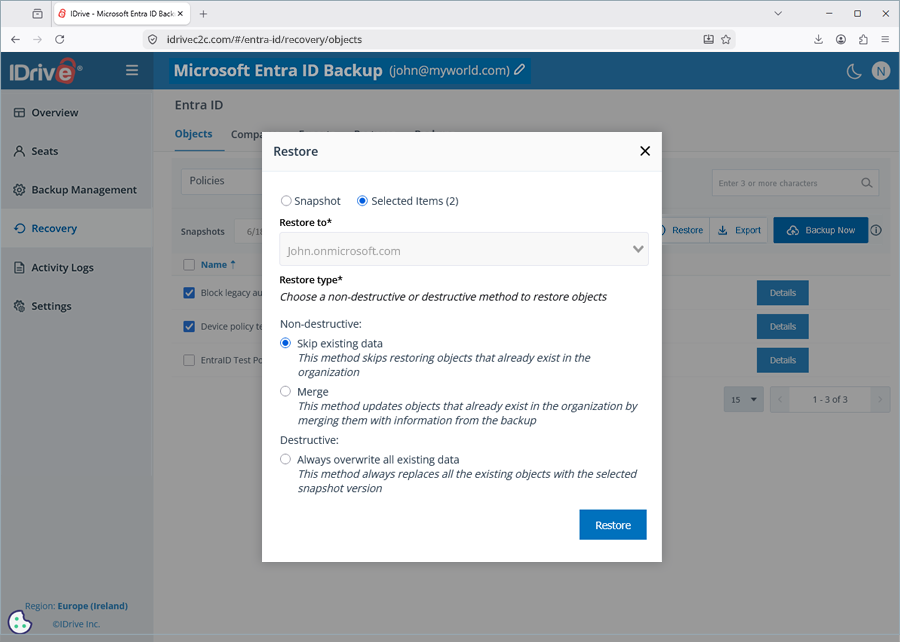Switch to dark mode moon icon

point(854,71)
